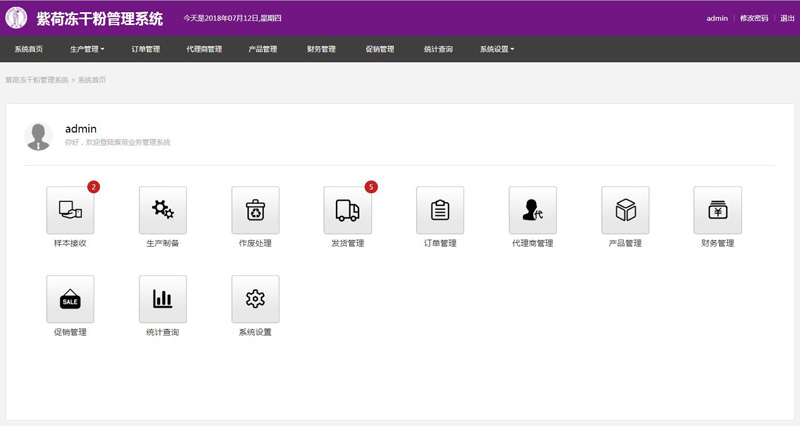Open the 样本接收 computer icon
Viewport: 800px width, 426px height.
[70, 210]
